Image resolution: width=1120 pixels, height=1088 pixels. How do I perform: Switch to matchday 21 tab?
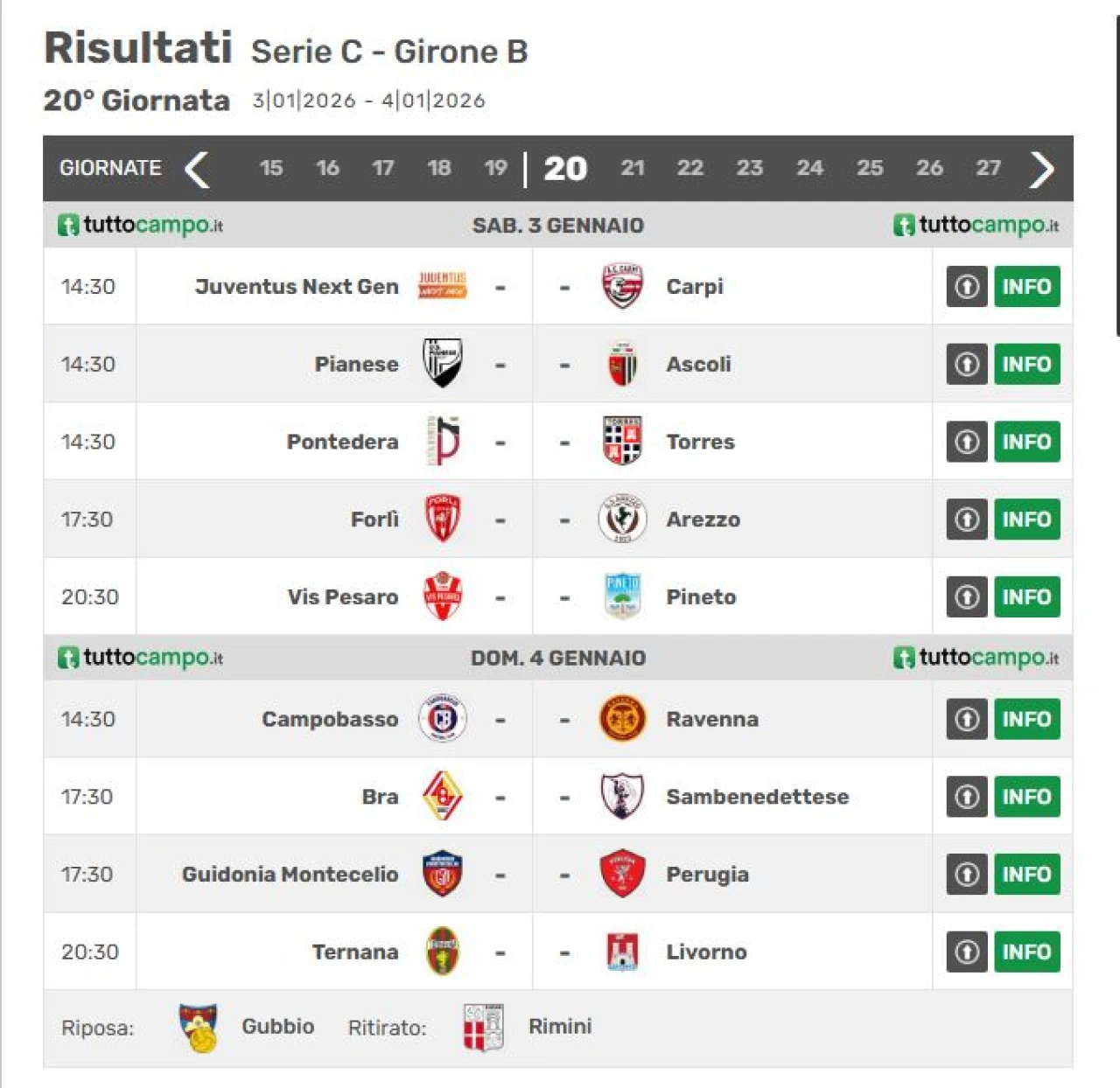pos(633,168)
